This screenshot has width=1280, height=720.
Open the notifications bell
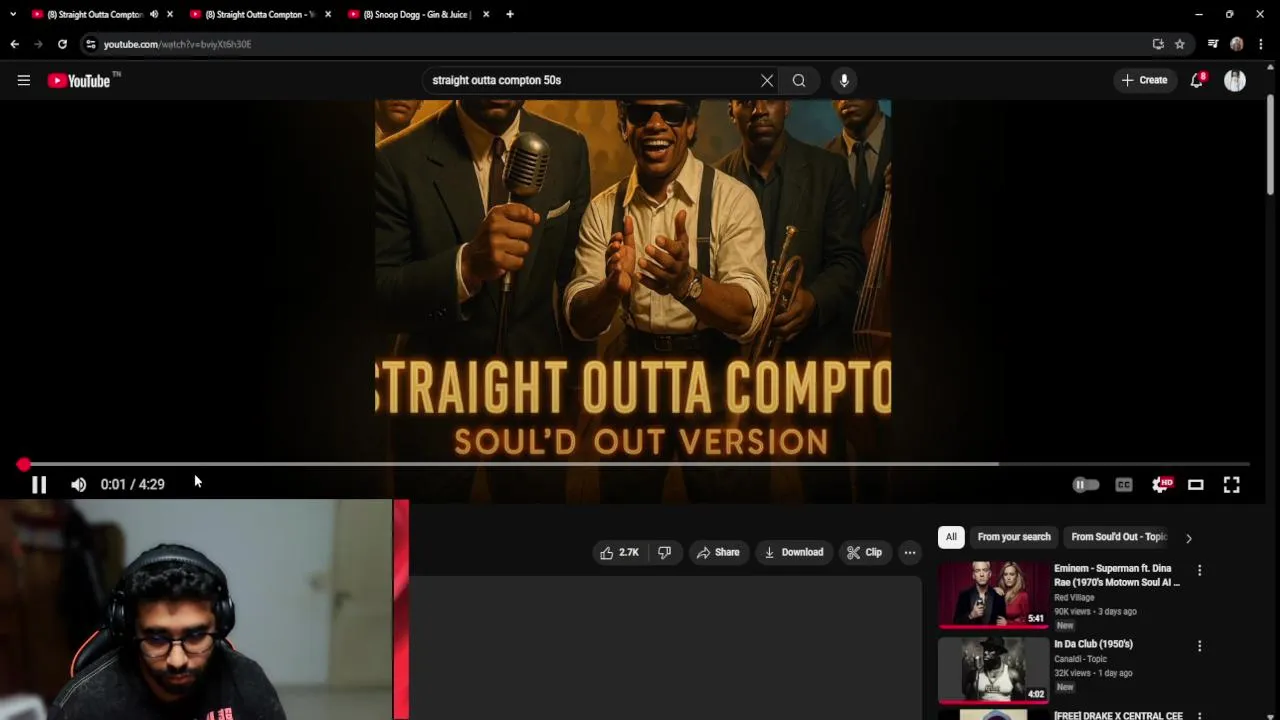click(1197, 80)
